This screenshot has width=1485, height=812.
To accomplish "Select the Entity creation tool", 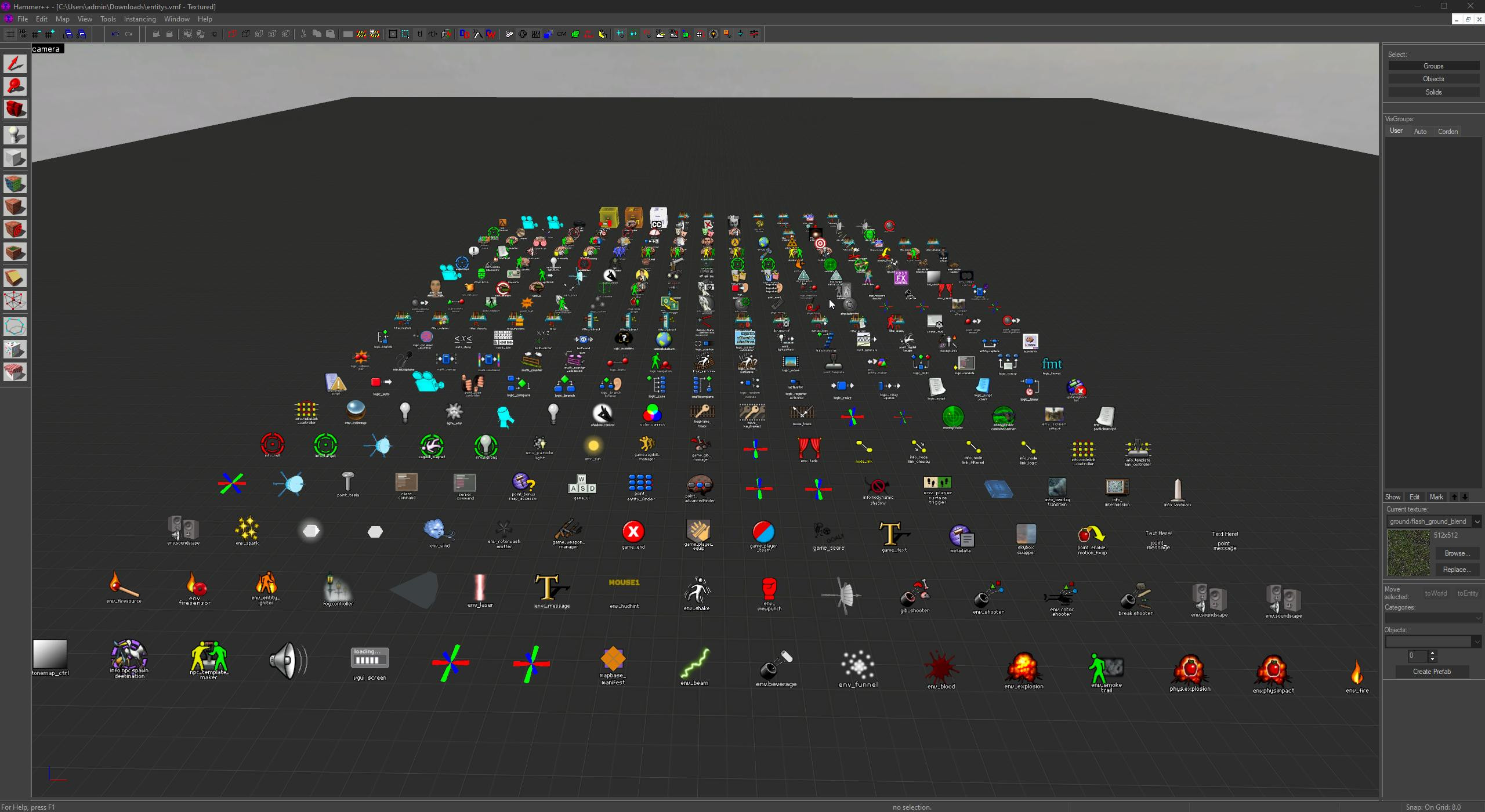I will tap(15, 135).
